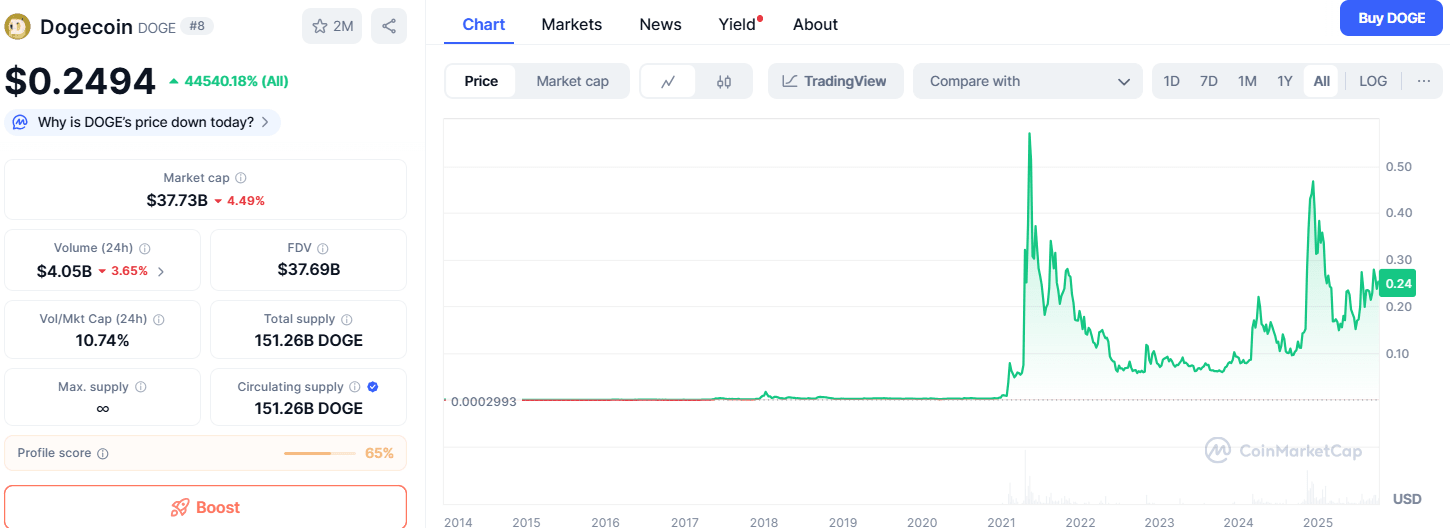
Task: Select the Price chart toggle
Action: 481,81
